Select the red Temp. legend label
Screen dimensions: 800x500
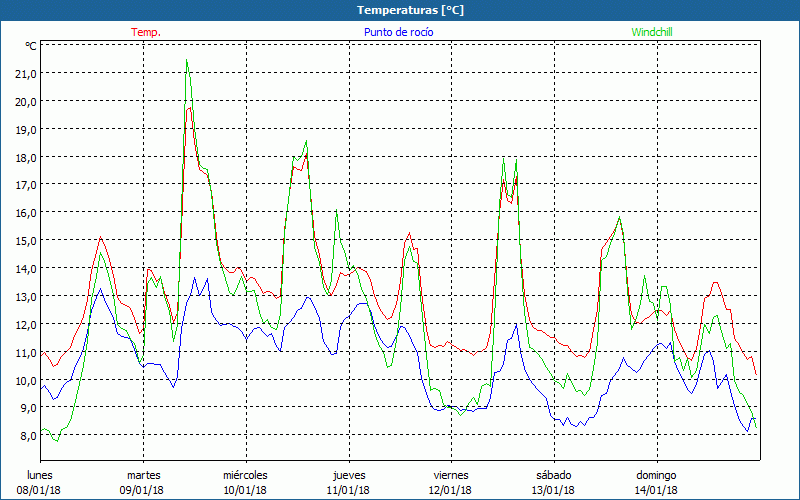click(x=146, y=32)
